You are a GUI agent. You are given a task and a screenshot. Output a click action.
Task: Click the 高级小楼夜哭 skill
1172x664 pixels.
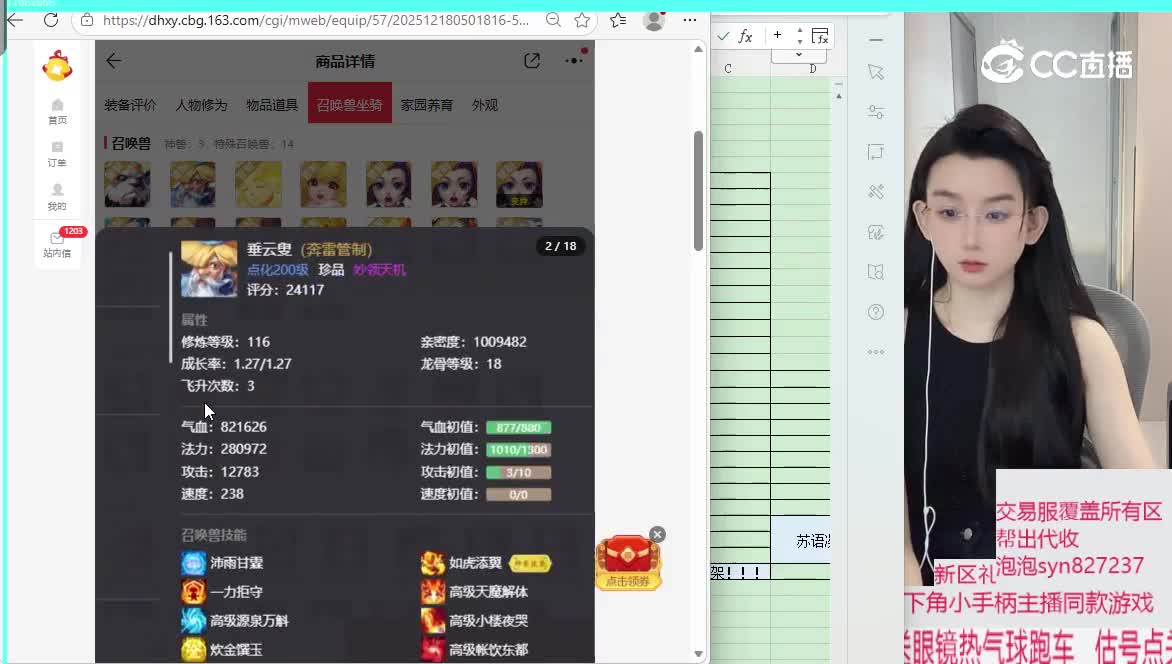coord(475,621)
